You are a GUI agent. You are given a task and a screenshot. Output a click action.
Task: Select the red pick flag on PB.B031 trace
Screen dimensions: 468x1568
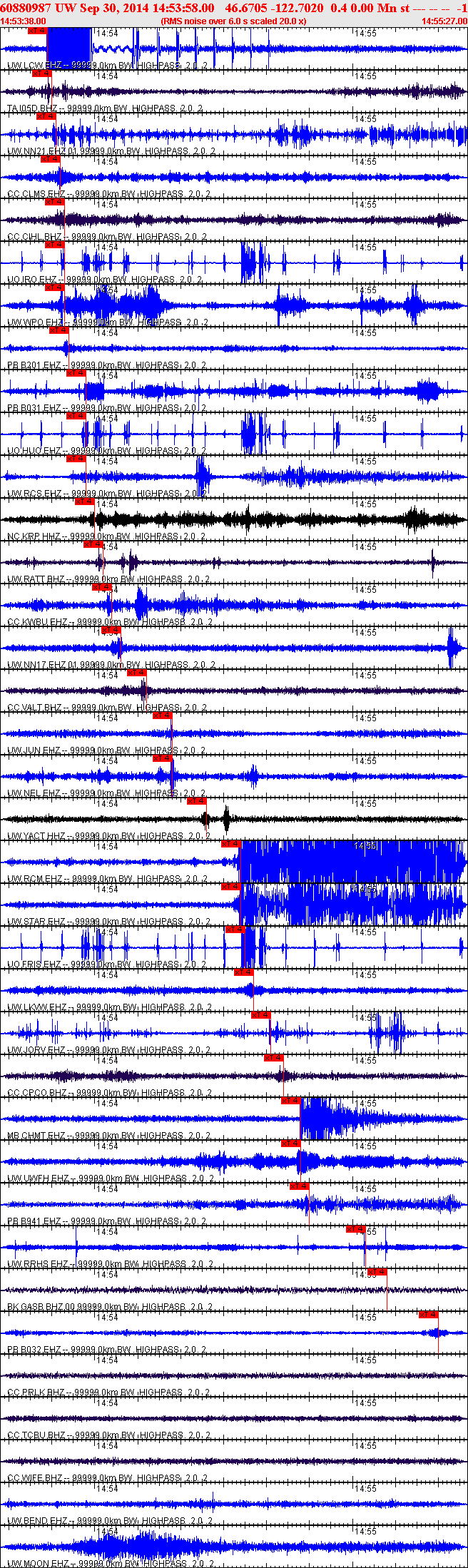[x=76, y=373]
